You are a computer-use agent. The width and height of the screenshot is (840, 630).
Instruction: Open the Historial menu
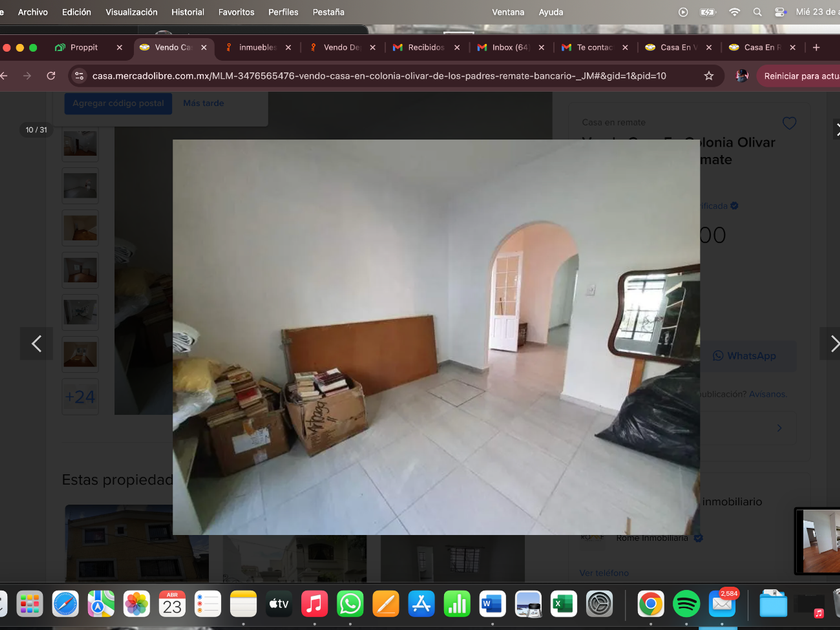click(187, 12)
